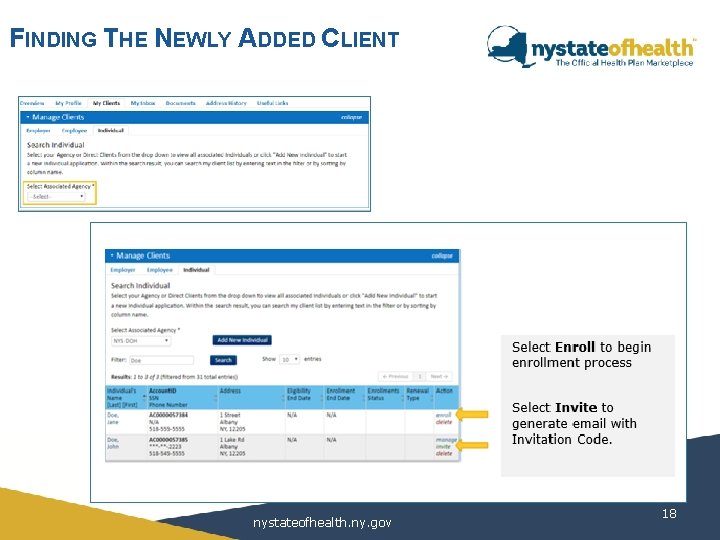This screenshot has height=540, width=720.
Task: Click the Doe, John name link
Action: (x=113, y=443)
